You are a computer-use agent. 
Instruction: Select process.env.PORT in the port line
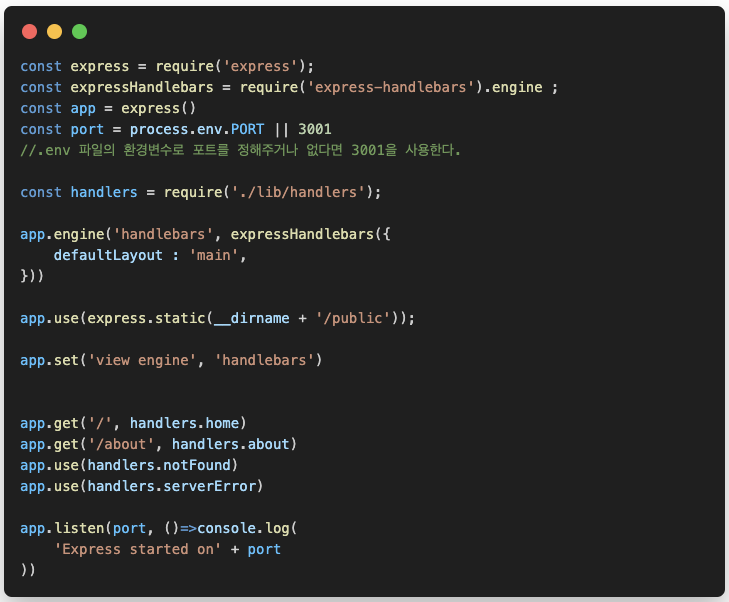click(197, 129)
